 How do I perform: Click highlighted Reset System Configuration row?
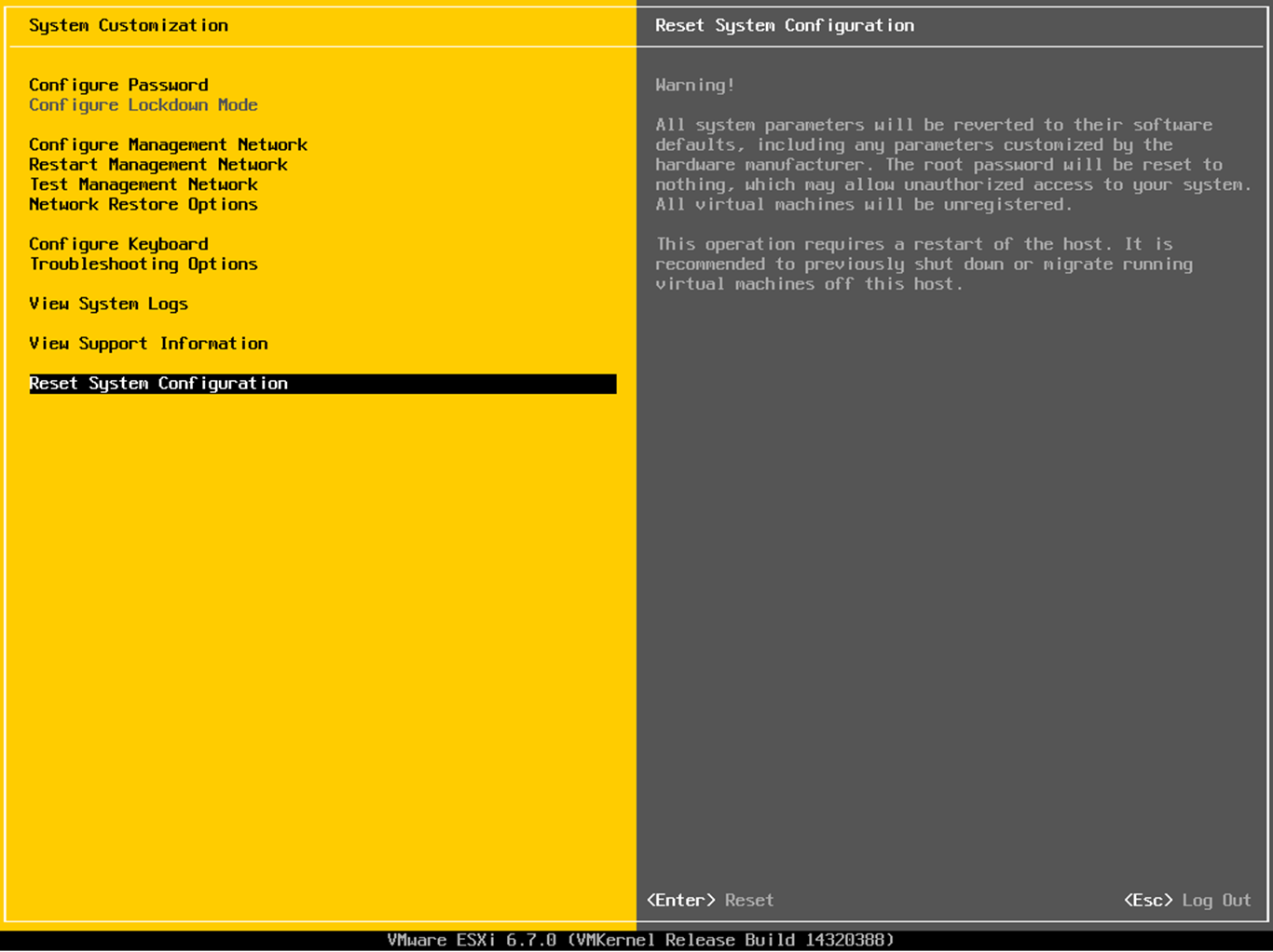point(322,384)
